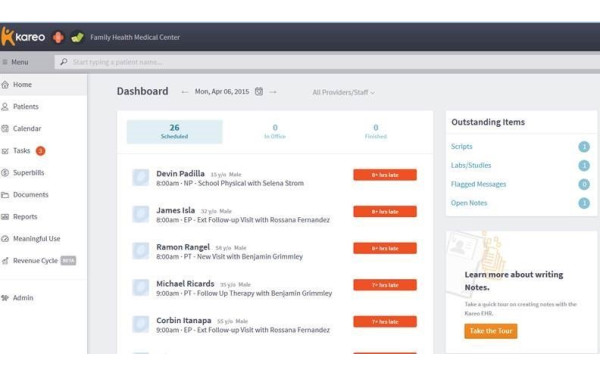Click Corbin Itanapa's 7+ hrs late button

(385, 322)
